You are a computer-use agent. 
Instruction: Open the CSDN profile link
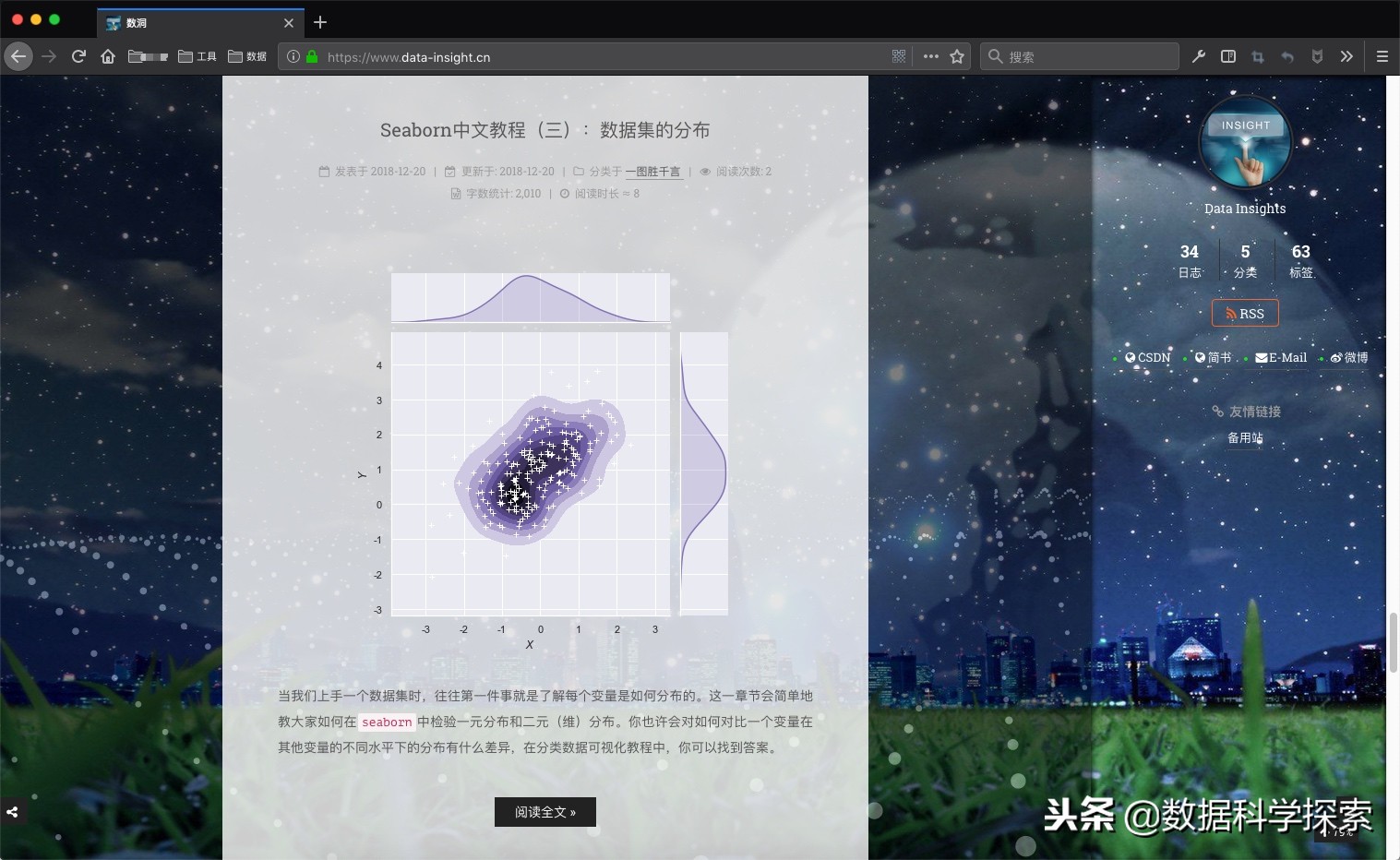(x=1147, y=358)
